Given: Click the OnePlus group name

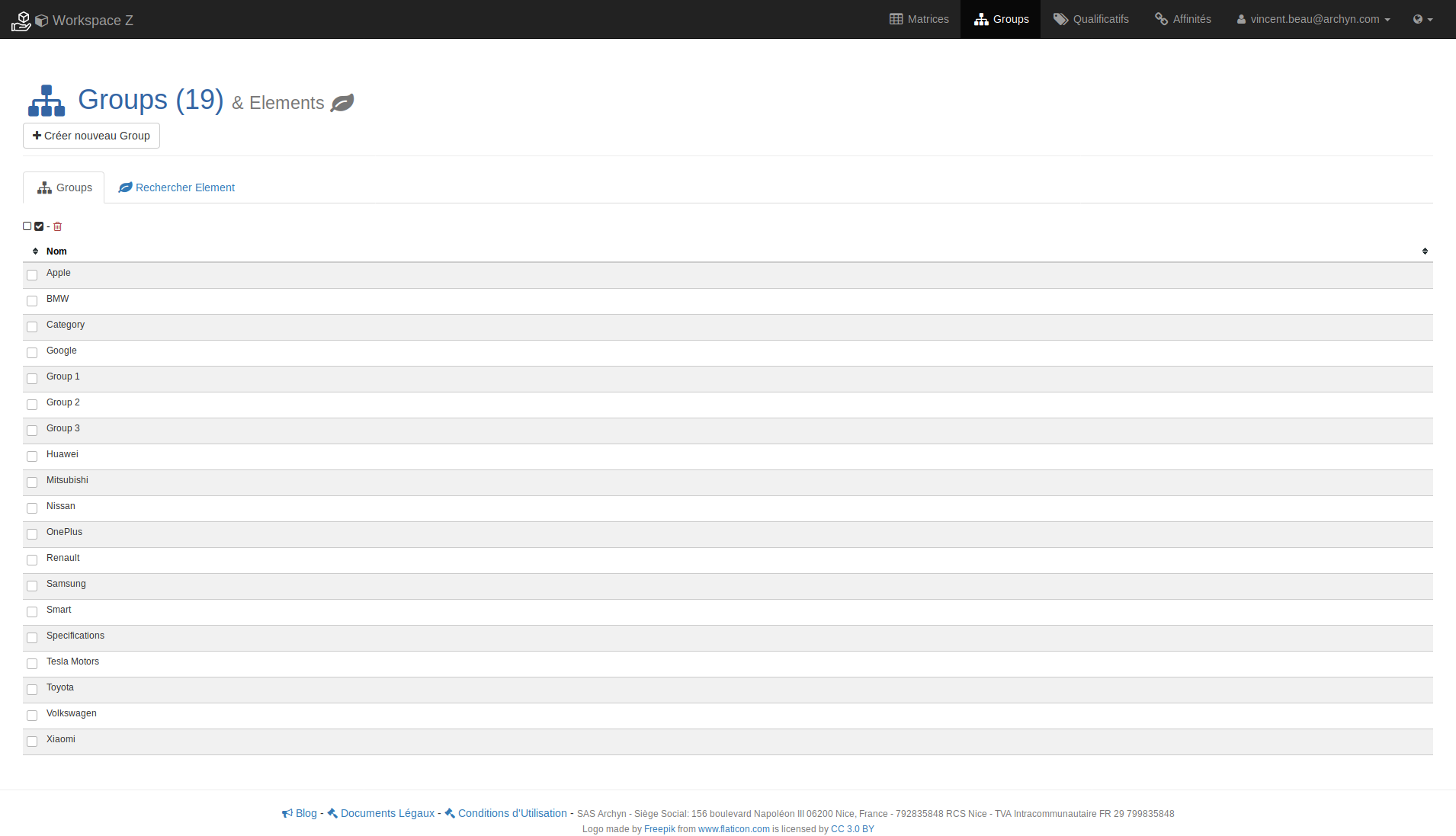Looking at the screenshot, I should [65, 532].
